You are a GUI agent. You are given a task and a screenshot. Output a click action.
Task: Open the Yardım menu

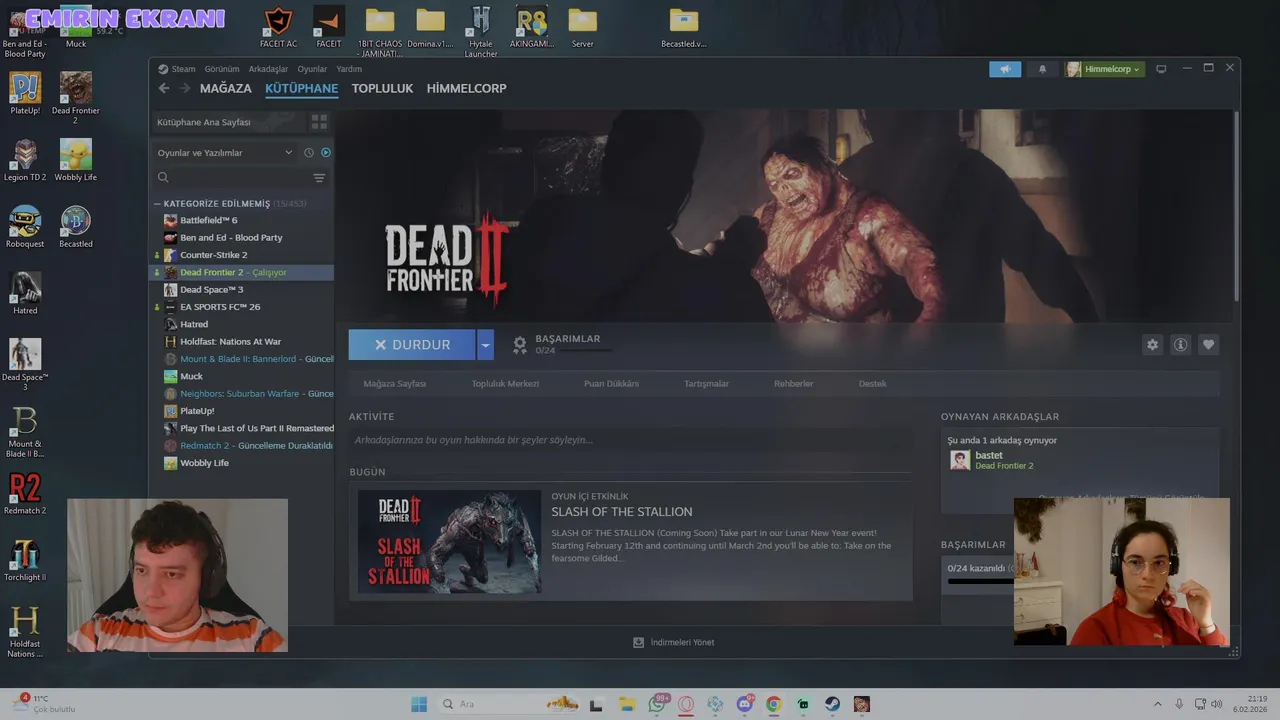point(349,69)
